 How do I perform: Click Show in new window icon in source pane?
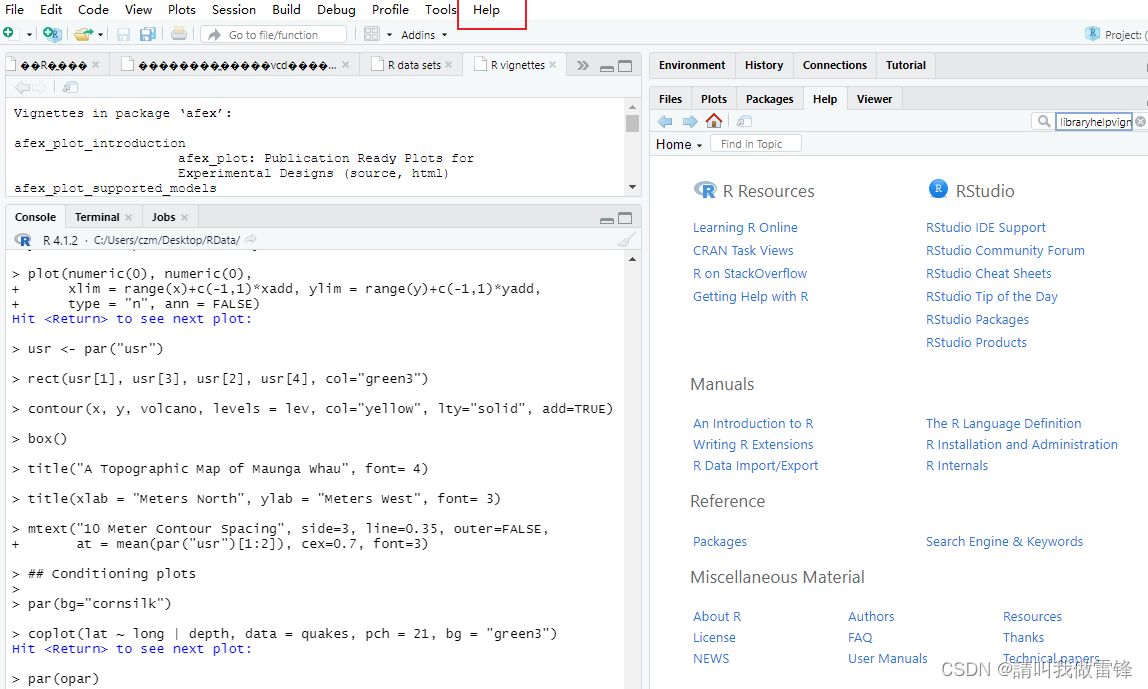[70, 87]
